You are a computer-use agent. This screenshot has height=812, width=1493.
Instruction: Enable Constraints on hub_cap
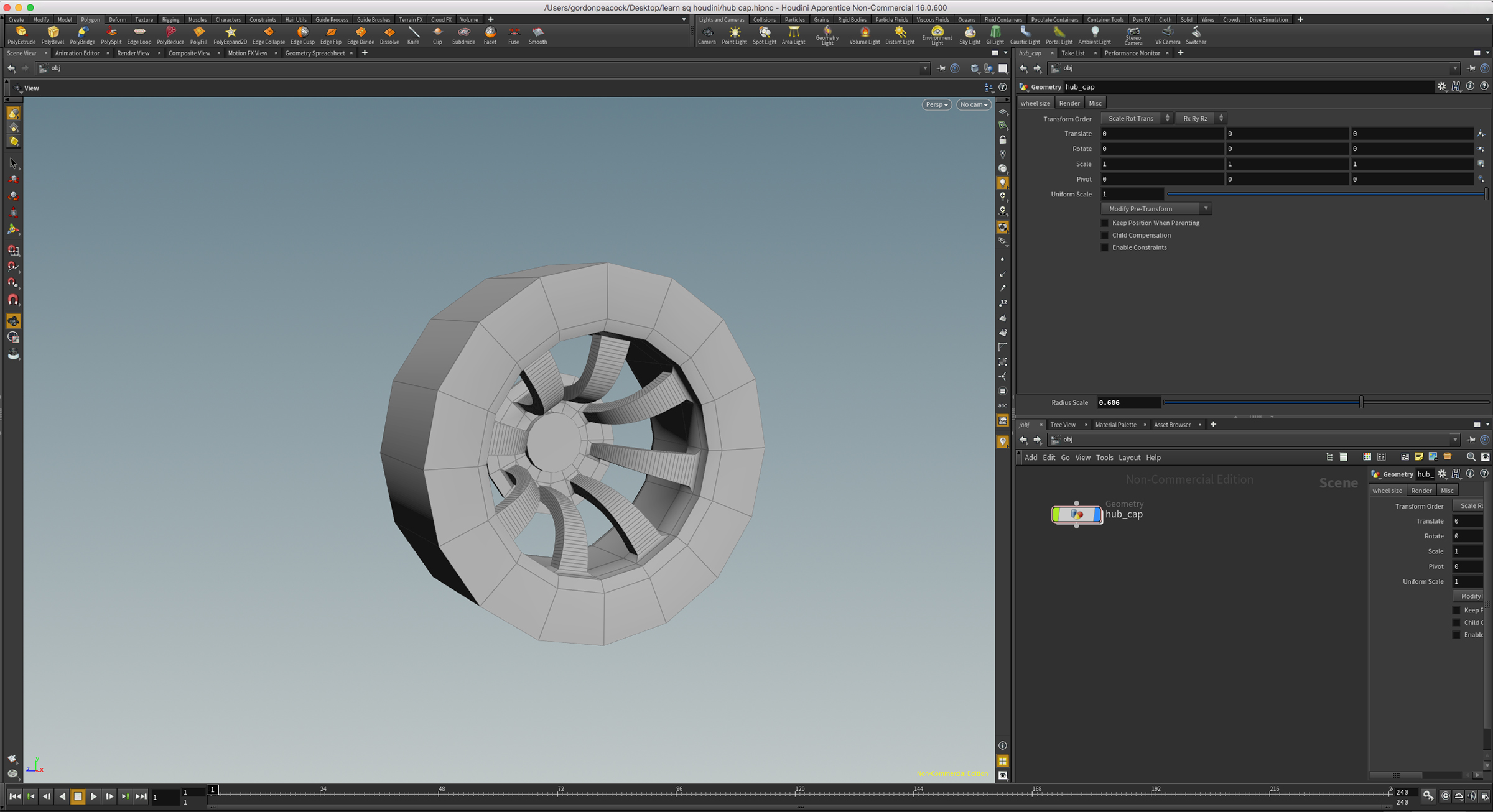(x=1104, y=247)
